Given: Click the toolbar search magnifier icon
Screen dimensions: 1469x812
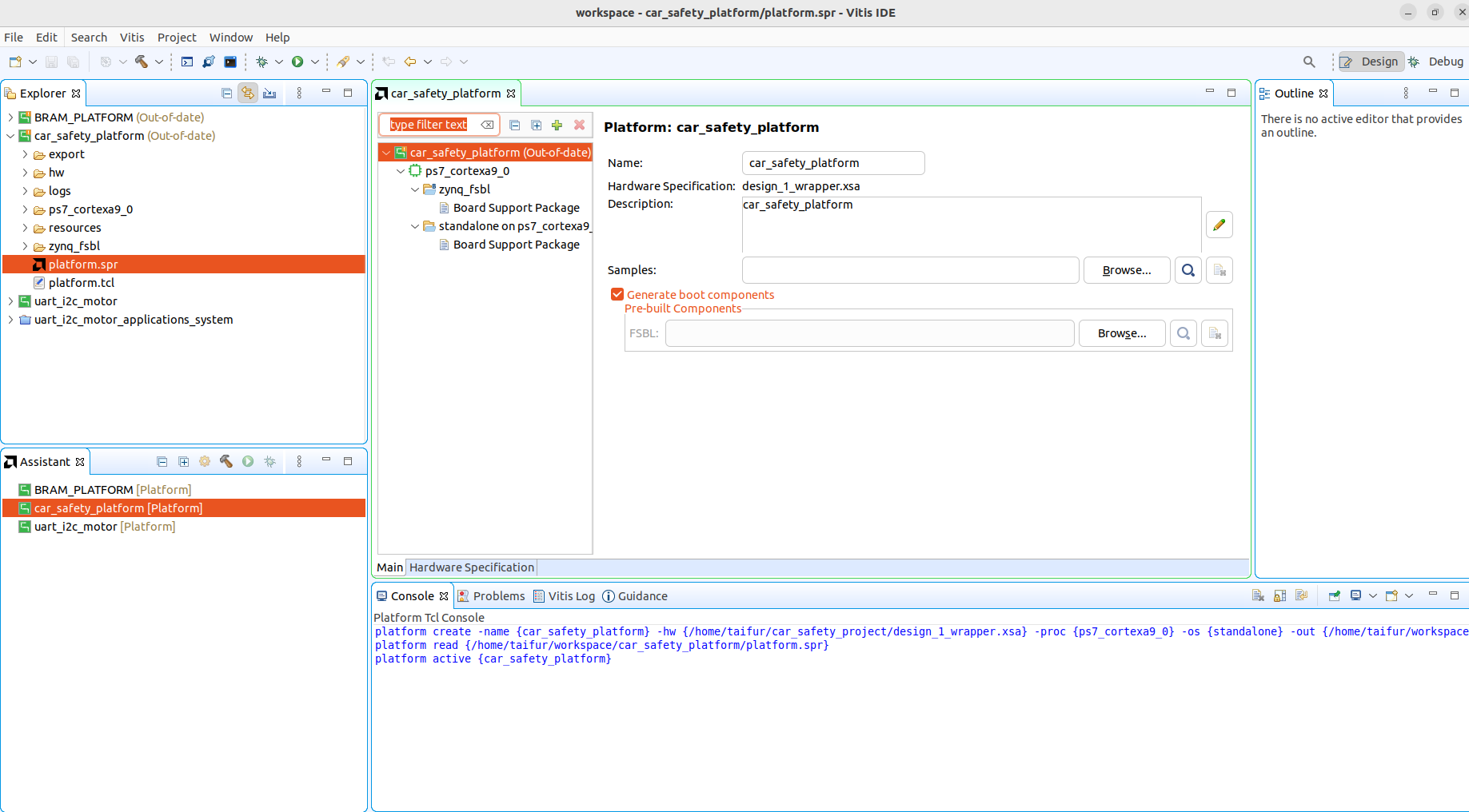Looking at the screenshot, I should pos(1309,62).
